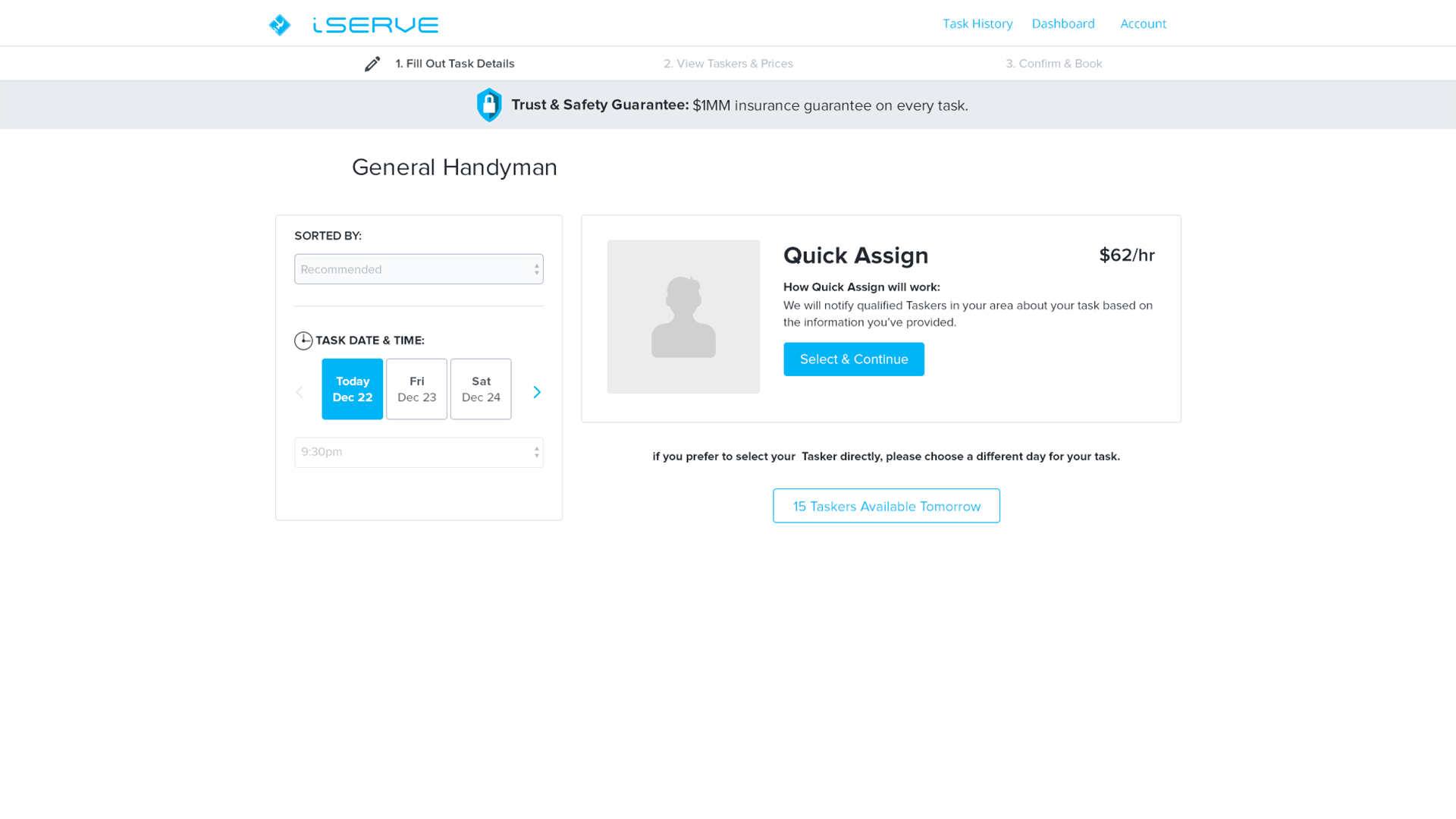Click the pencil edit icon
1456x819 pixels.
tap(372, 64)
